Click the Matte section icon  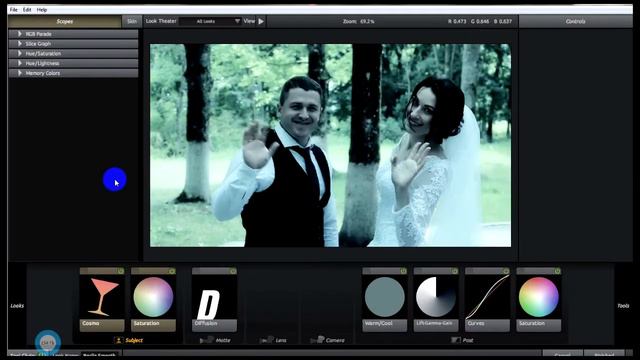(207, 340)
